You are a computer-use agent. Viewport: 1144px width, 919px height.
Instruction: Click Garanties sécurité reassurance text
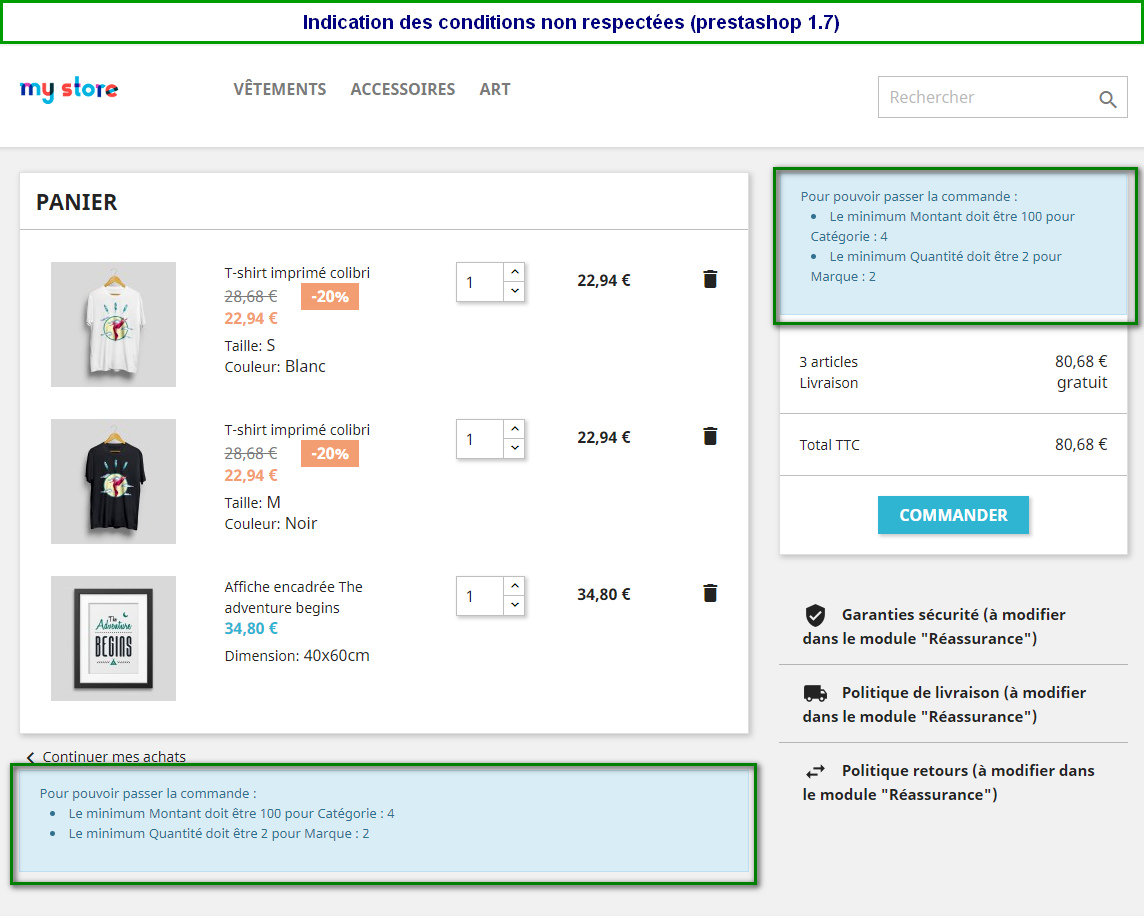[x=935, y=627]
